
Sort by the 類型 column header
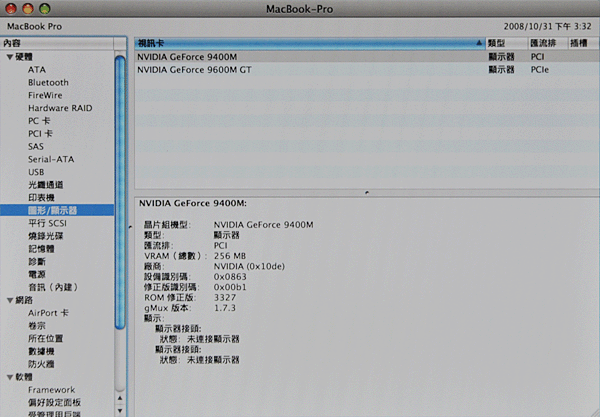click(x=507, y=43)
